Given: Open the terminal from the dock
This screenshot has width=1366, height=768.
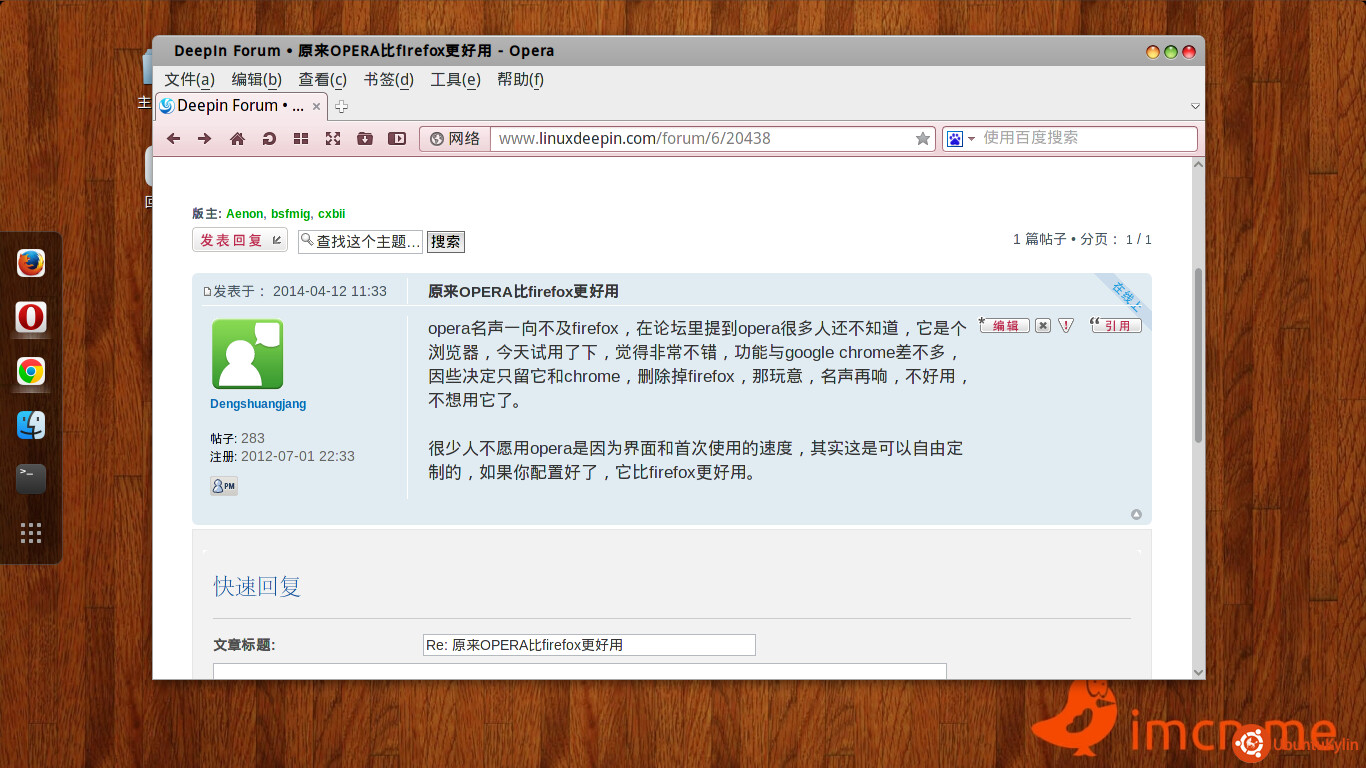Looking at the screenshot, I should pos(31,479).
